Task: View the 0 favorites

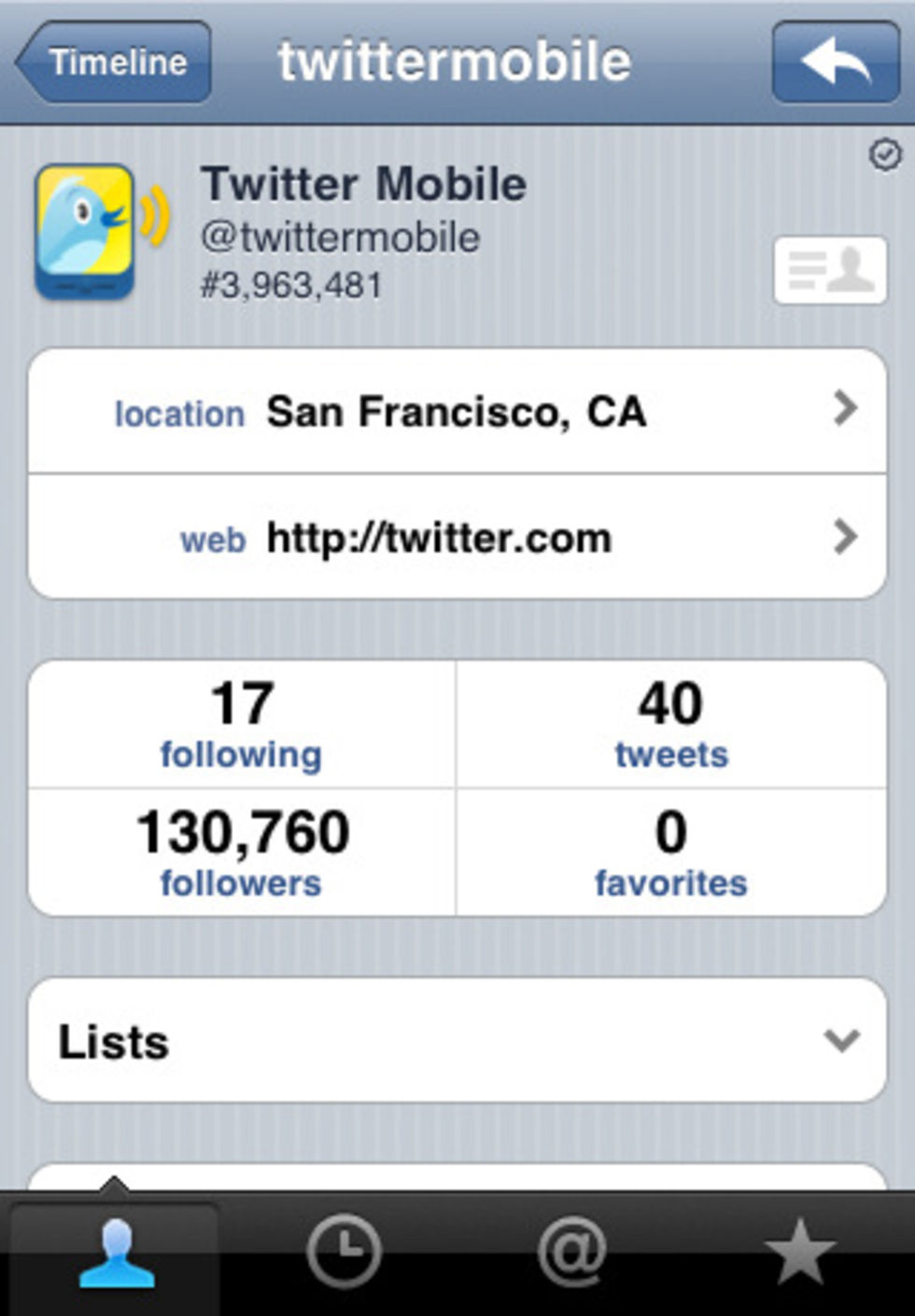Action: 670,852
